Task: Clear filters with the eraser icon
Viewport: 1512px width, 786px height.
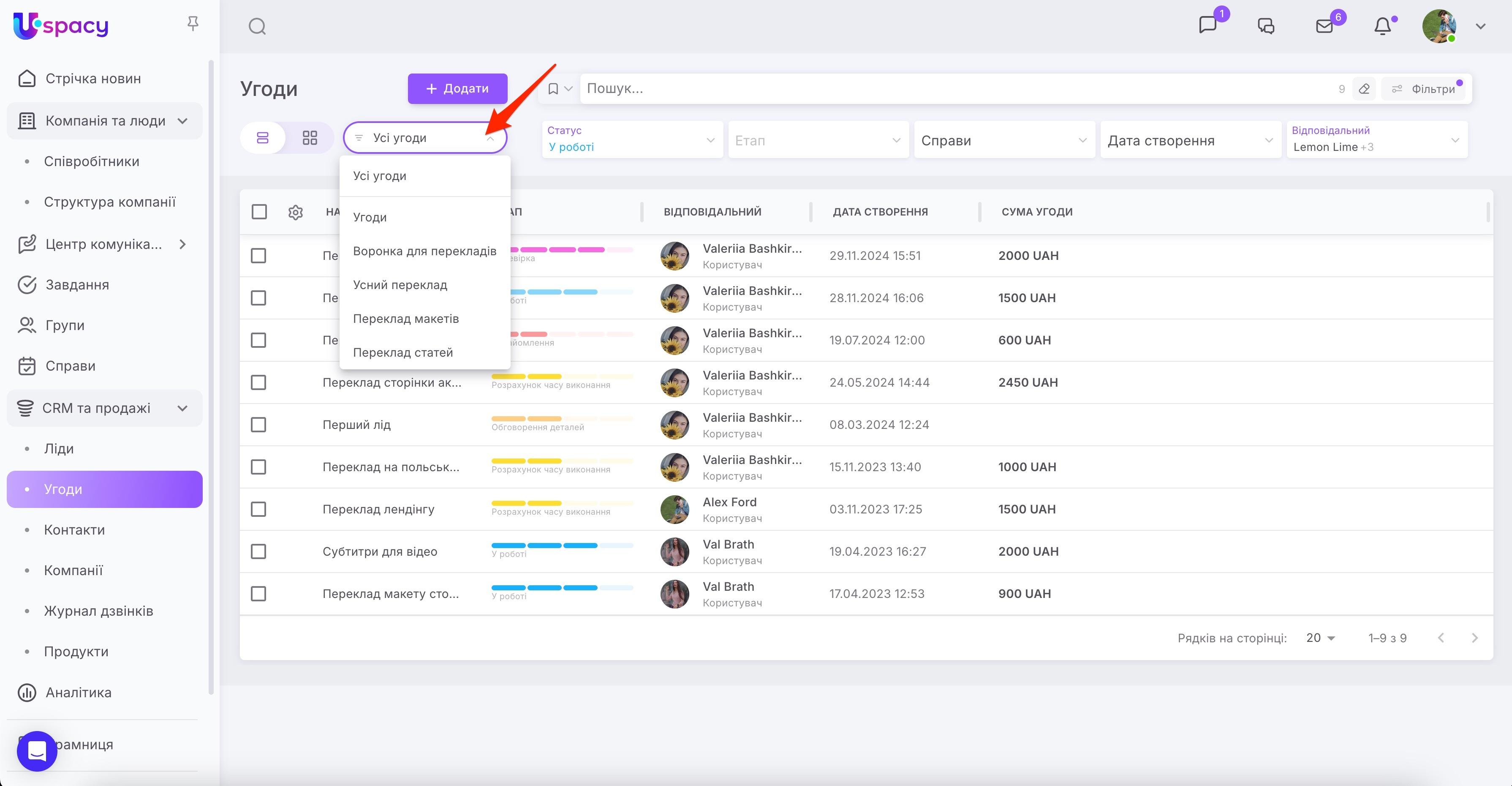Action: [x=1364, y=89]
